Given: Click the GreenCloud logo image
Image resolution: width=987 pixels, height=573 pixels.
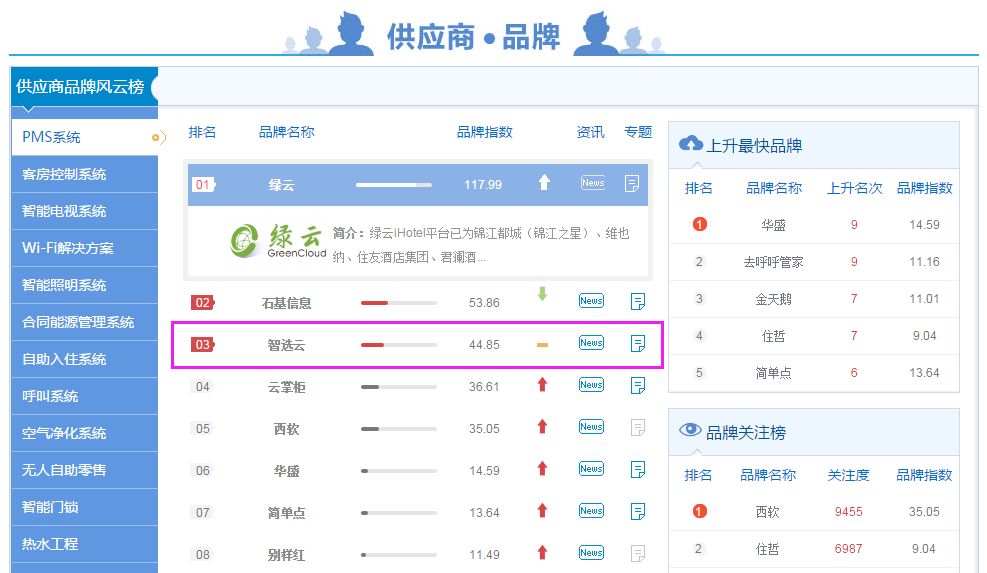Looking at the screenshot, I should [278, 242].
